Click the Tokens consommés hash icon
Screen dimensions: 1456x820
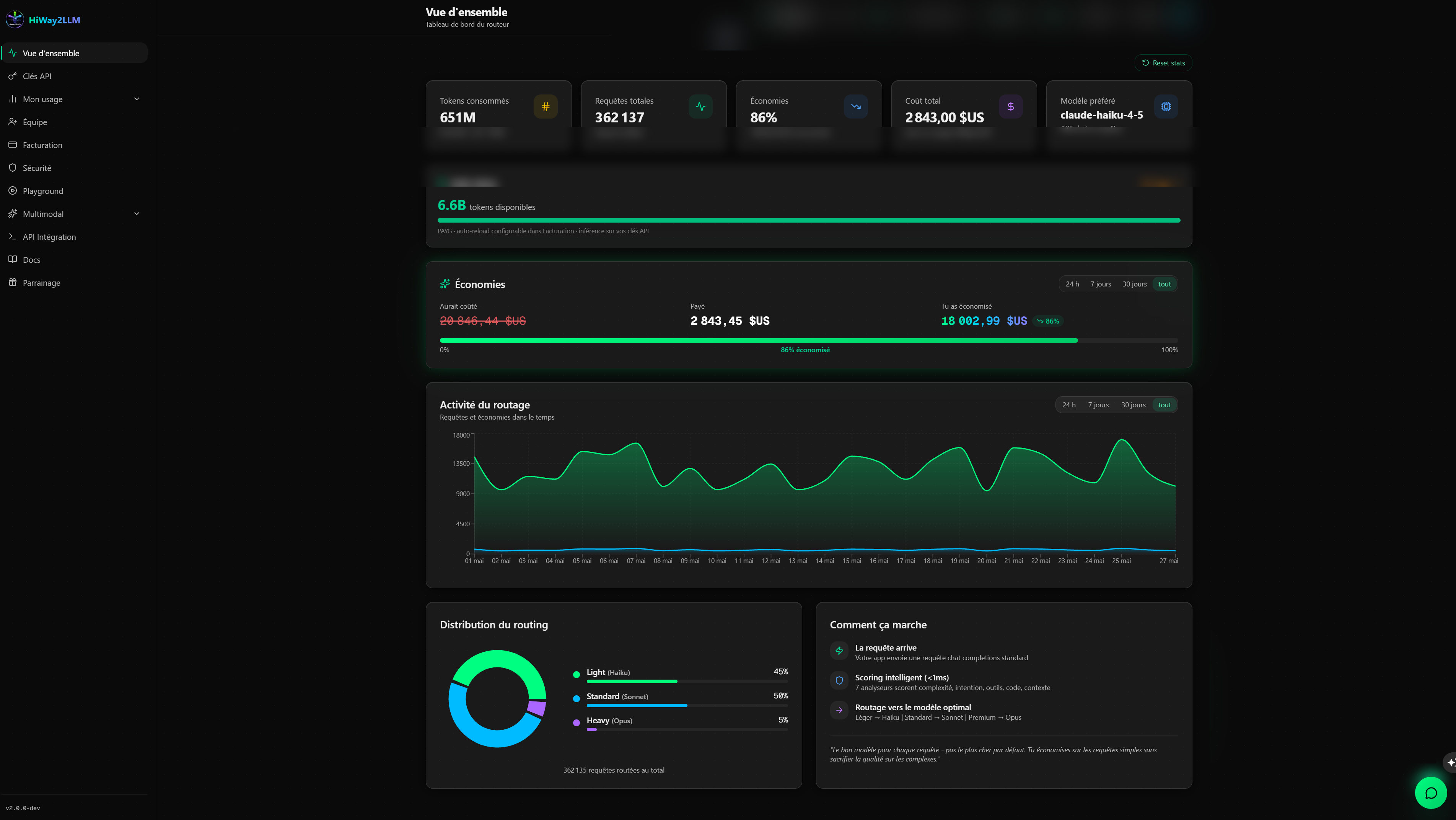(546, 106)
